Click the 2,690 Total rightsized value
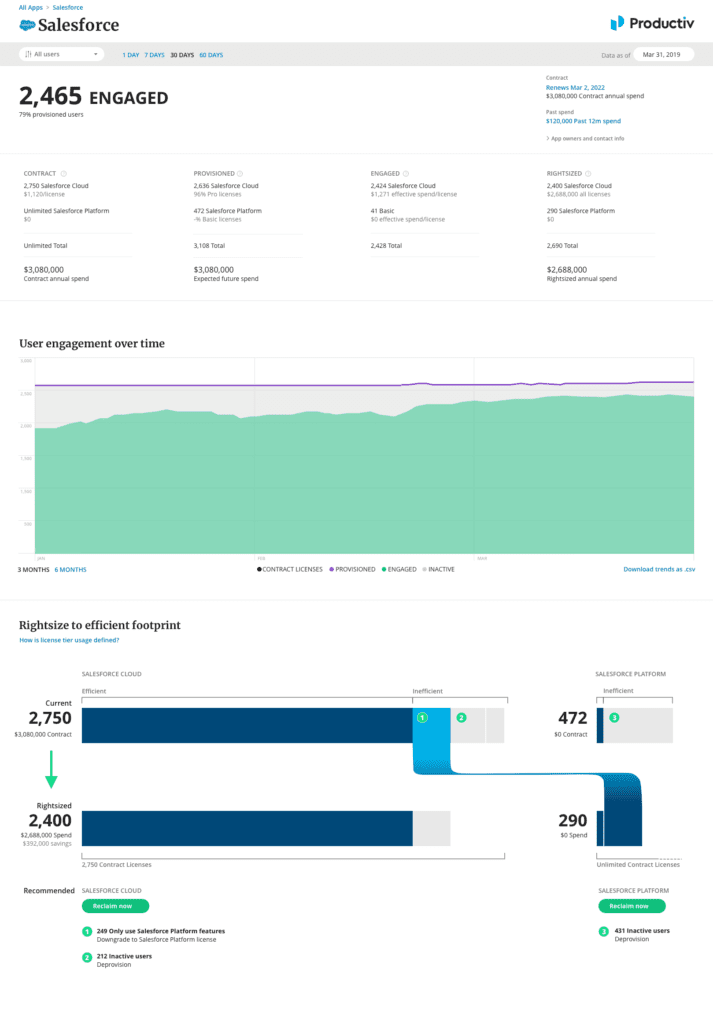 coord(562,246)
